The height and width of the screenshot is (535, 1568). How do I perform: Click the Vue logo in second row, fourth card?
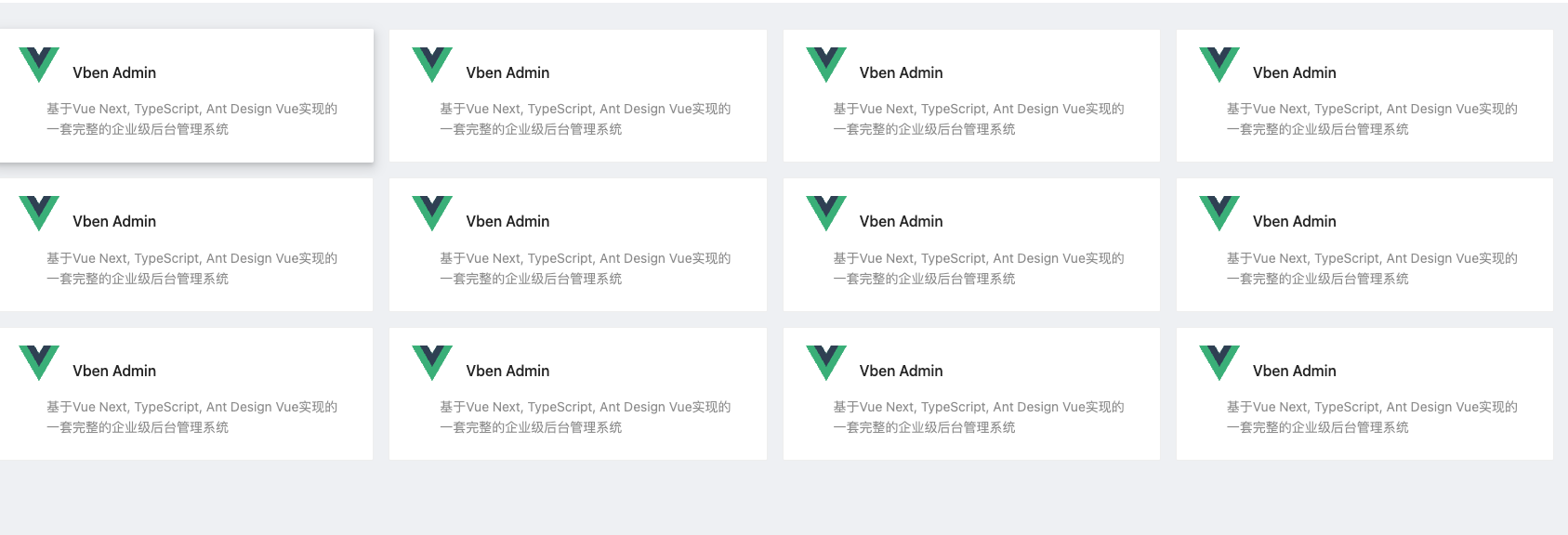tap(1219, 212)
